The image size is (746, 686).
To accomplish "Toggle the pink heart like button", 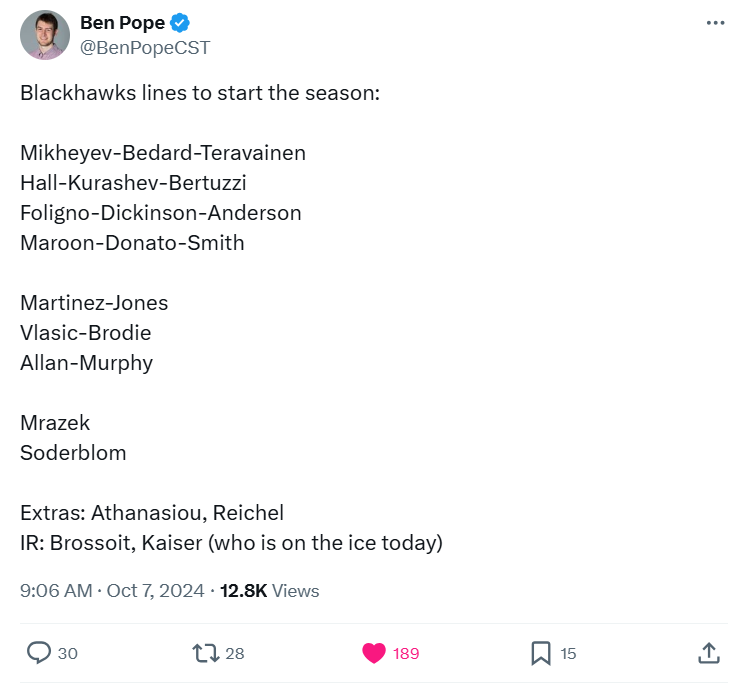I will 374,653.
